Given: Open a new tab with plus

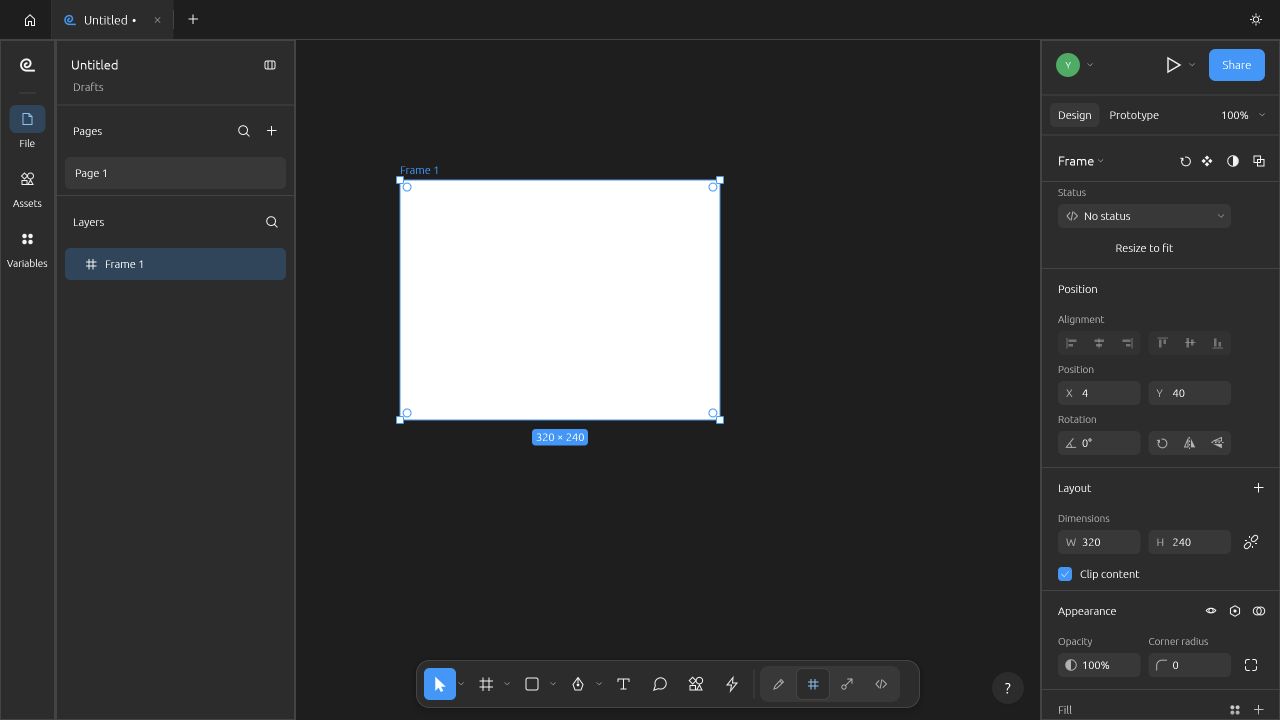Looking at the screenshot, I should click(193, 19).
